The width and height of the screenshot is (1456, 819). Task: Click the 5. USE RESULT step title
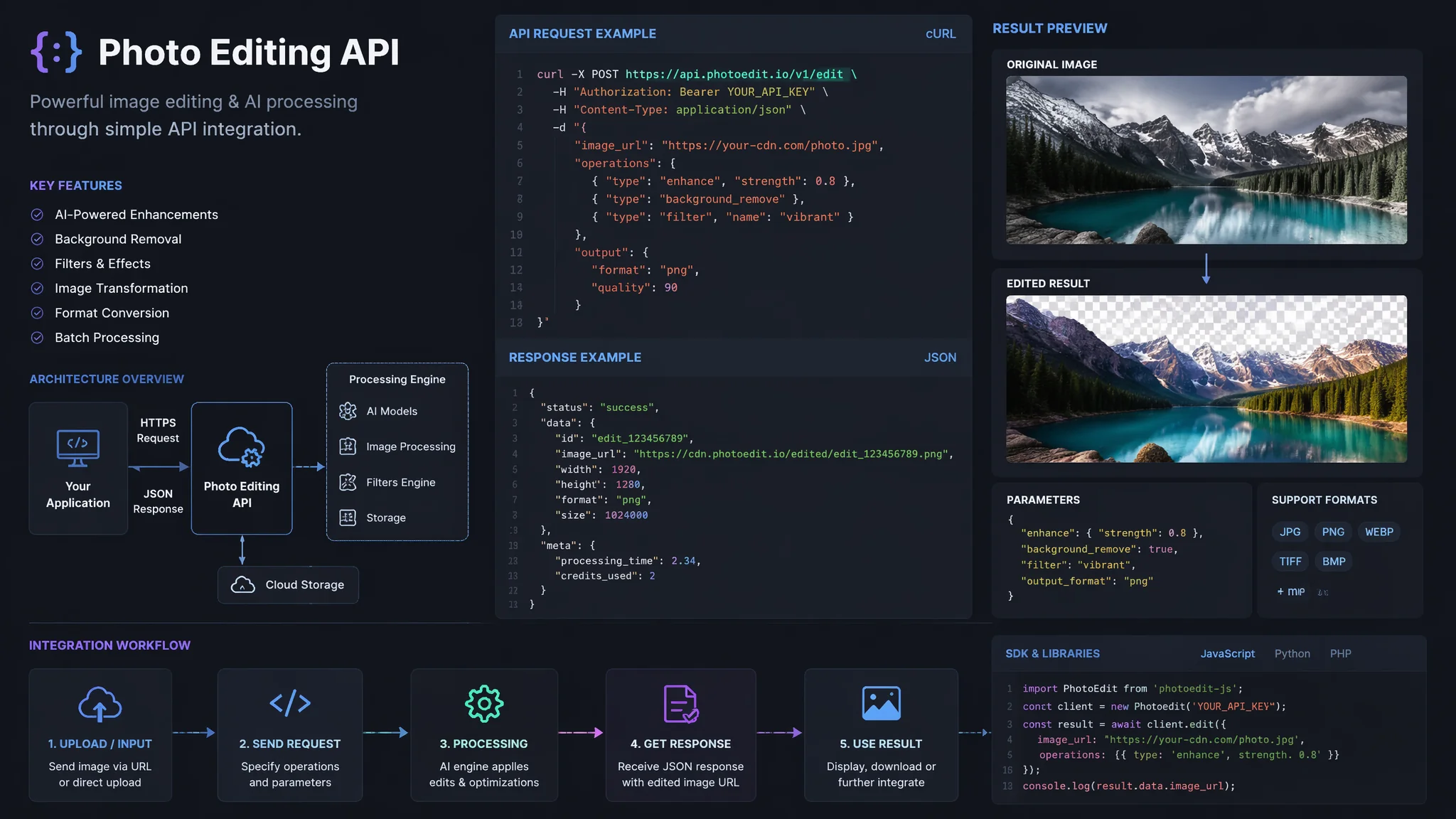pos(881,744)
